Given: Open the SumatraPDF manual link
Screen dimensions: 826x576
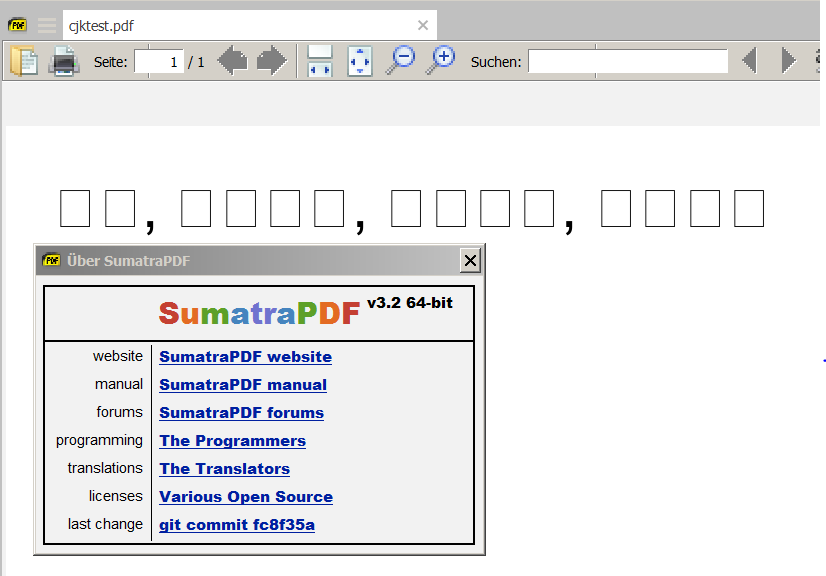Looking at the screenshot, I should pos(243,385).
